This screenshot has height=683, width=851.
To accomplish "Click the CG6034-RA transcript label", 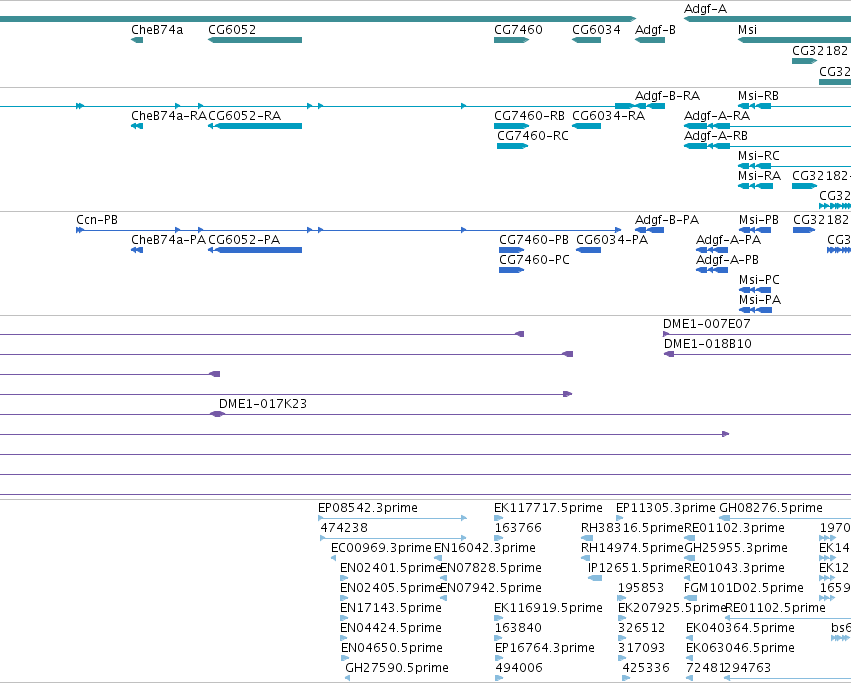I will pos(608,116).
